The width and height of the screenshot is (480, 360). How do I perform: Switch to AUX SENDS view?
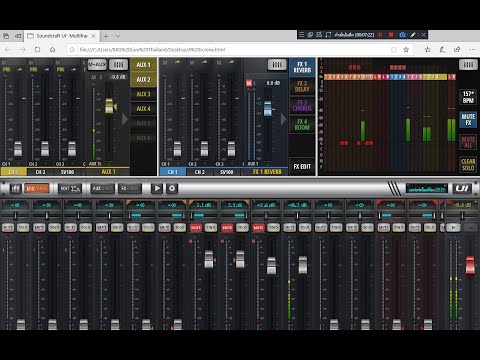[x=102, y=189]
